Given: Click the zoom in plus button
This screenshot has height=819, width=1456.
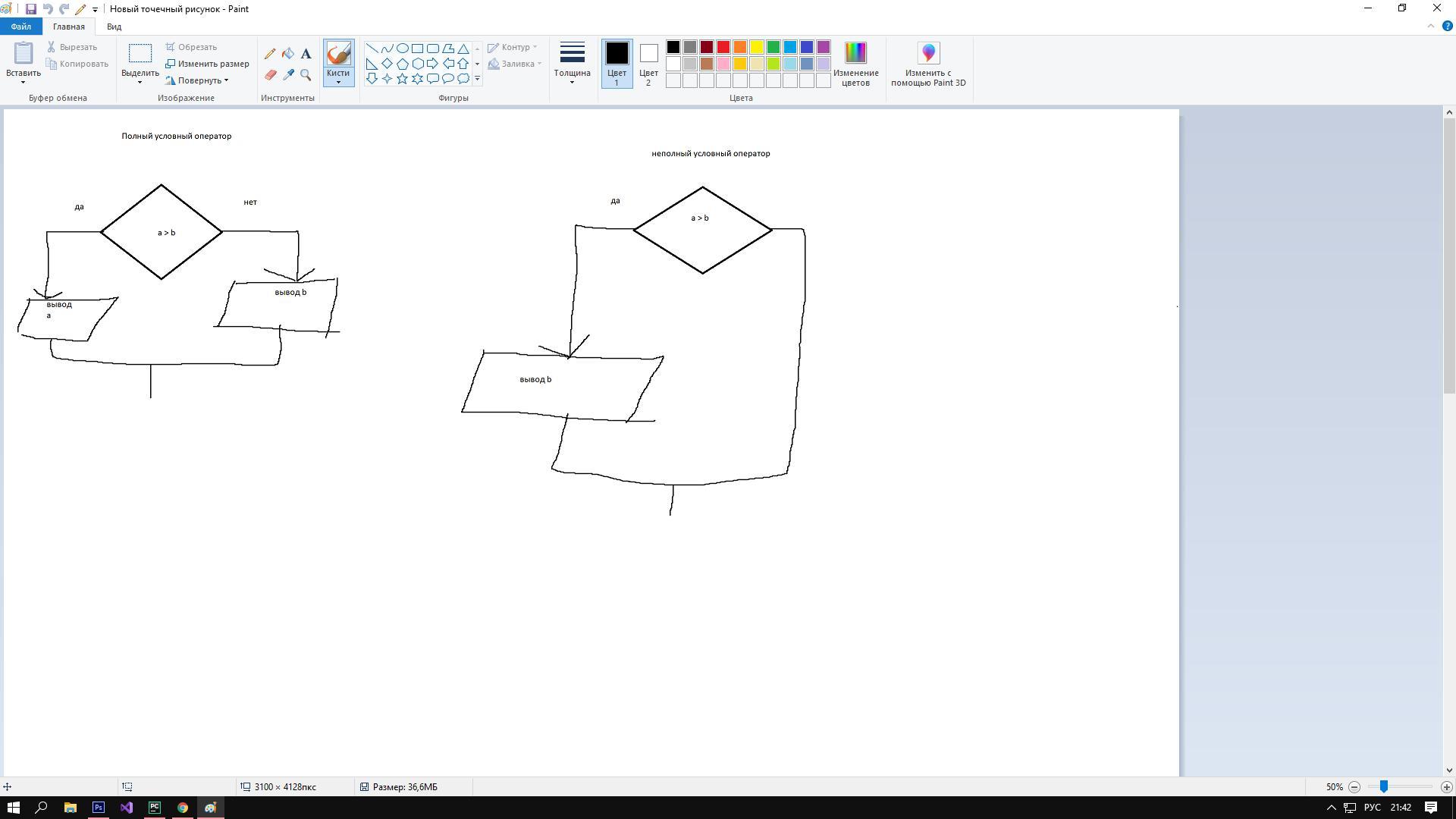Looking at the screenshot, I should click(1446, 787).
